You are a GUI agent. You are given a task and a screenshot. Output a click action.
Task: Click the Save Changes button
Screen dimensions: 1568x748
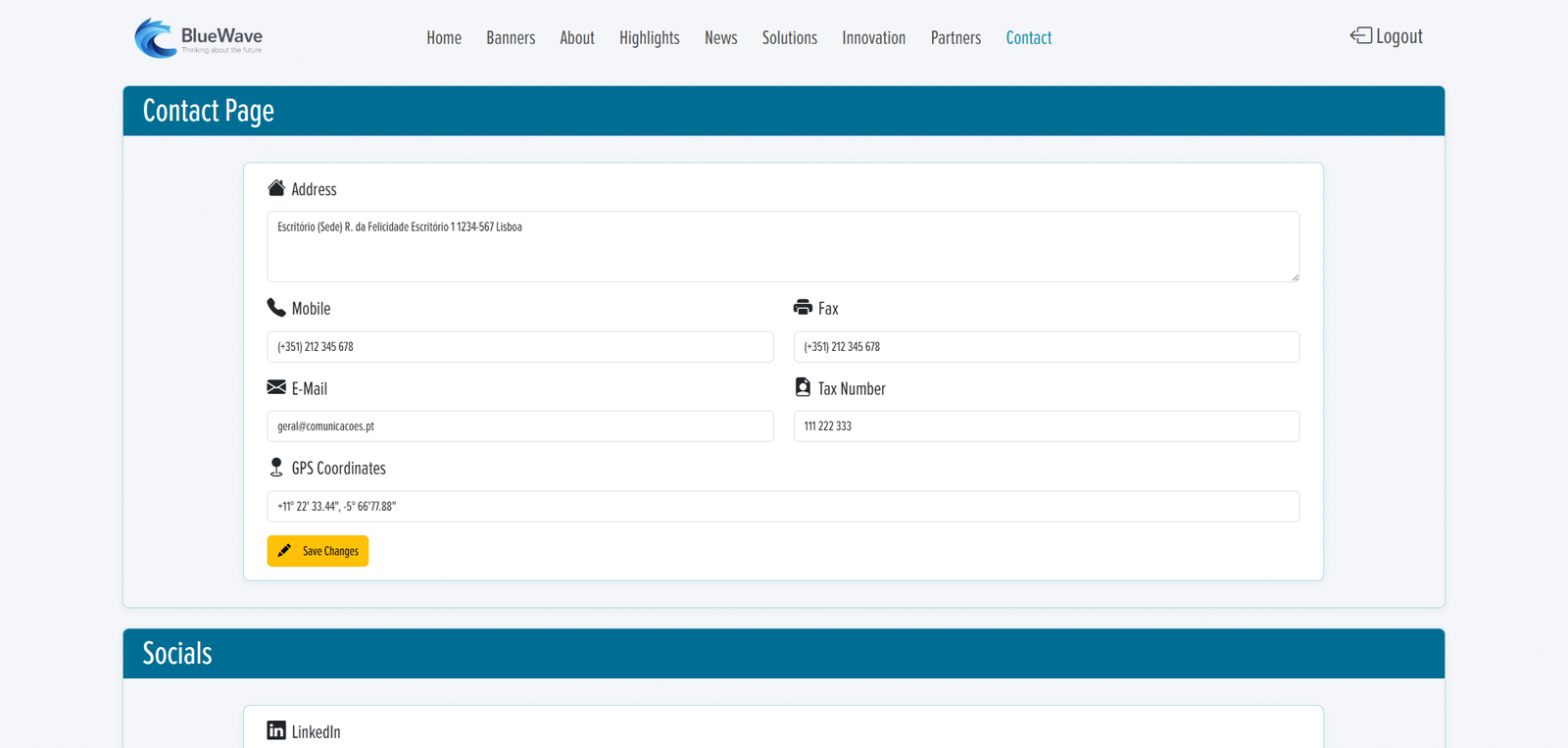318,551
